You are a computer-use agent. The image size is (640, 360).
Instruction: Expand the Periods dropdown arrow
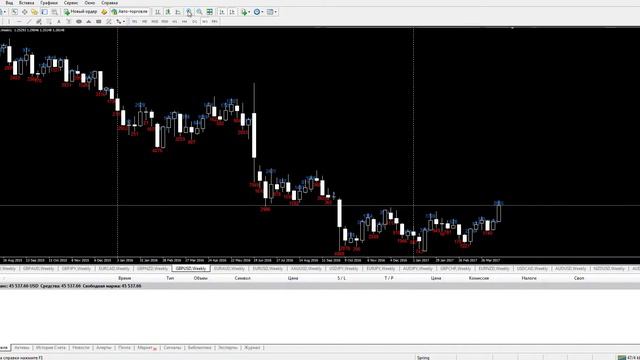(x=262, y=12)
